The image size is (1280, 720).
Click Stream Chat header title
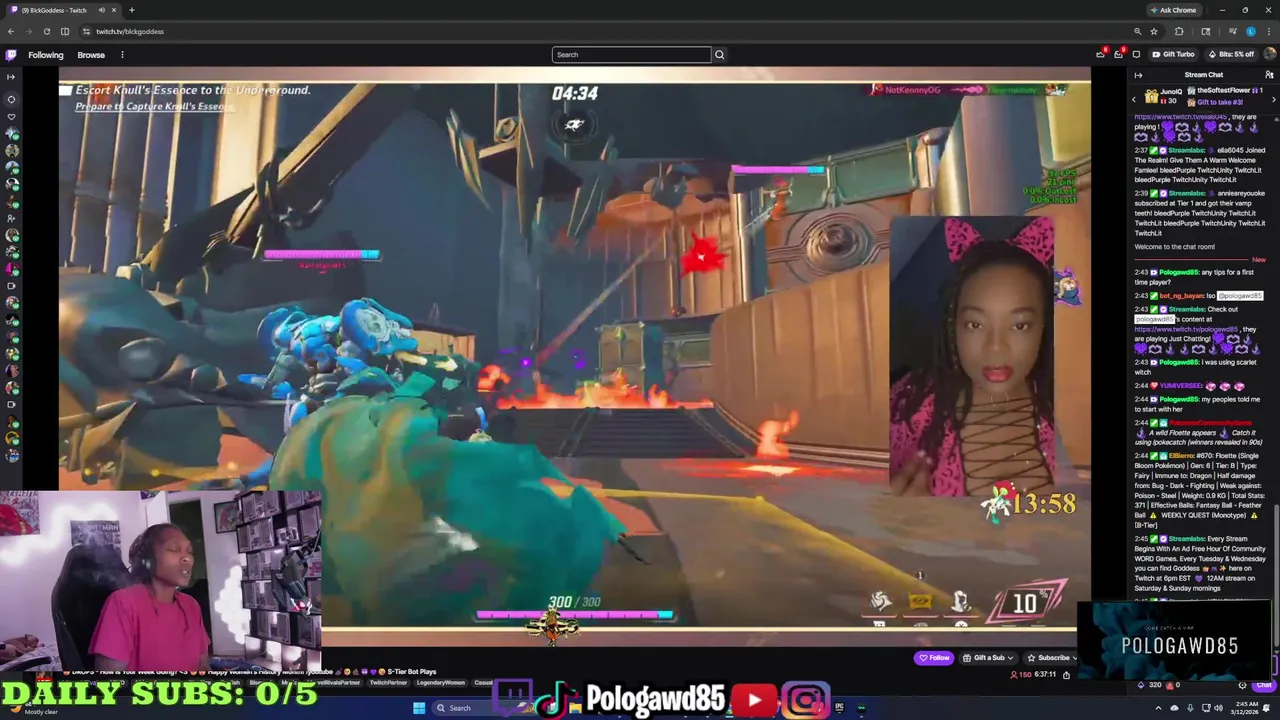tap(1203, 75)
